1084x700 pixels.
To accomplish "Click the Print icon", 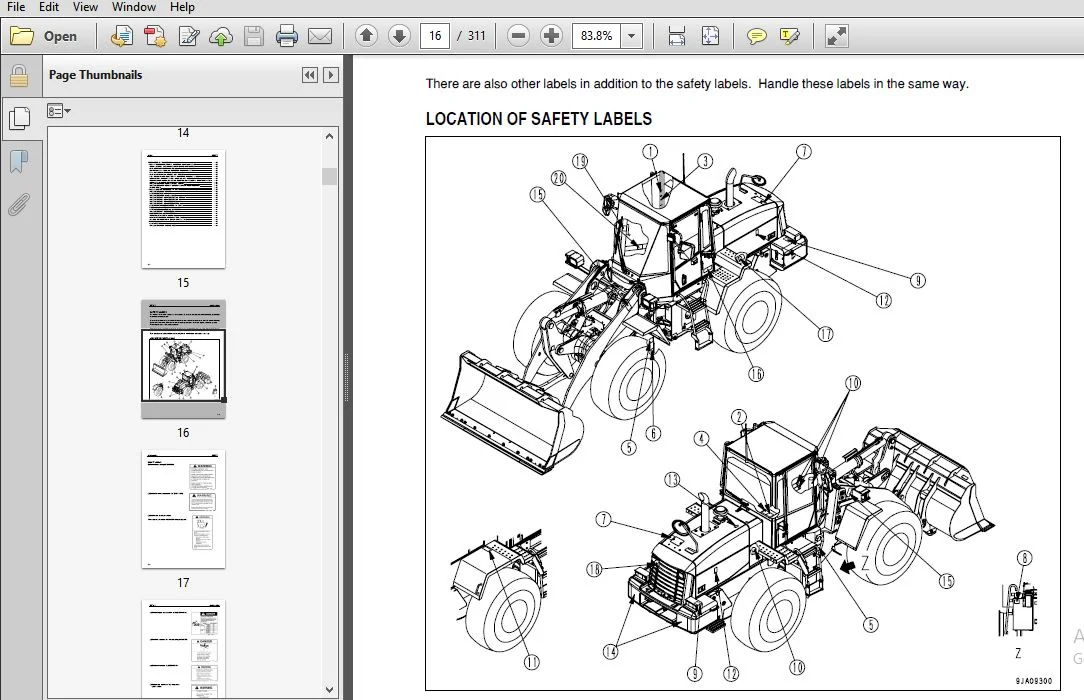I will point(286,36).
